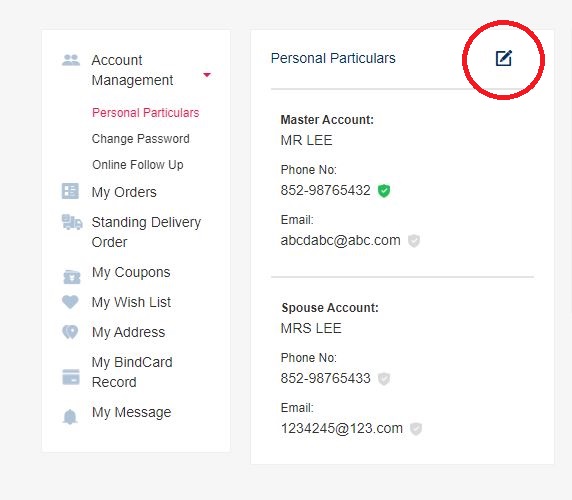Image resolution: width=572 pixels, height=500 pixels.
Task: Click the My BindCard Record card icon
Action: 71,377
